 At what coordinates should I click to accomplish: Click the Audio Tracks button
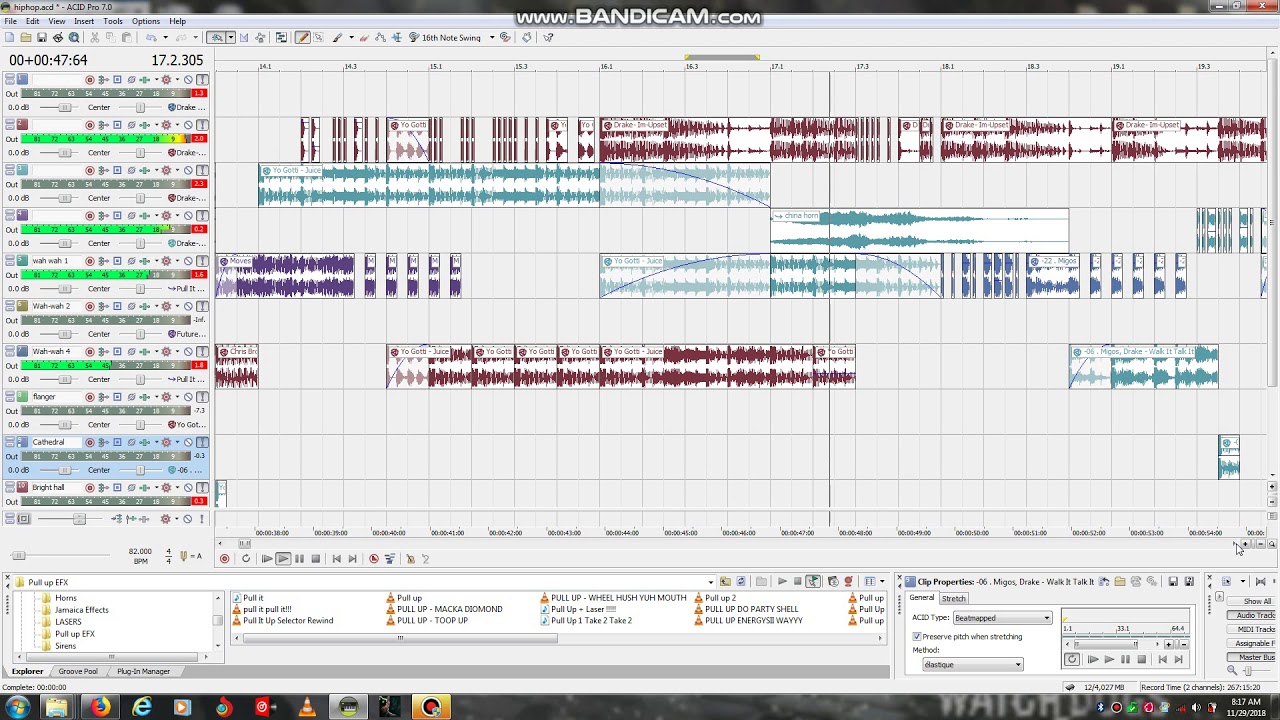1252,615
